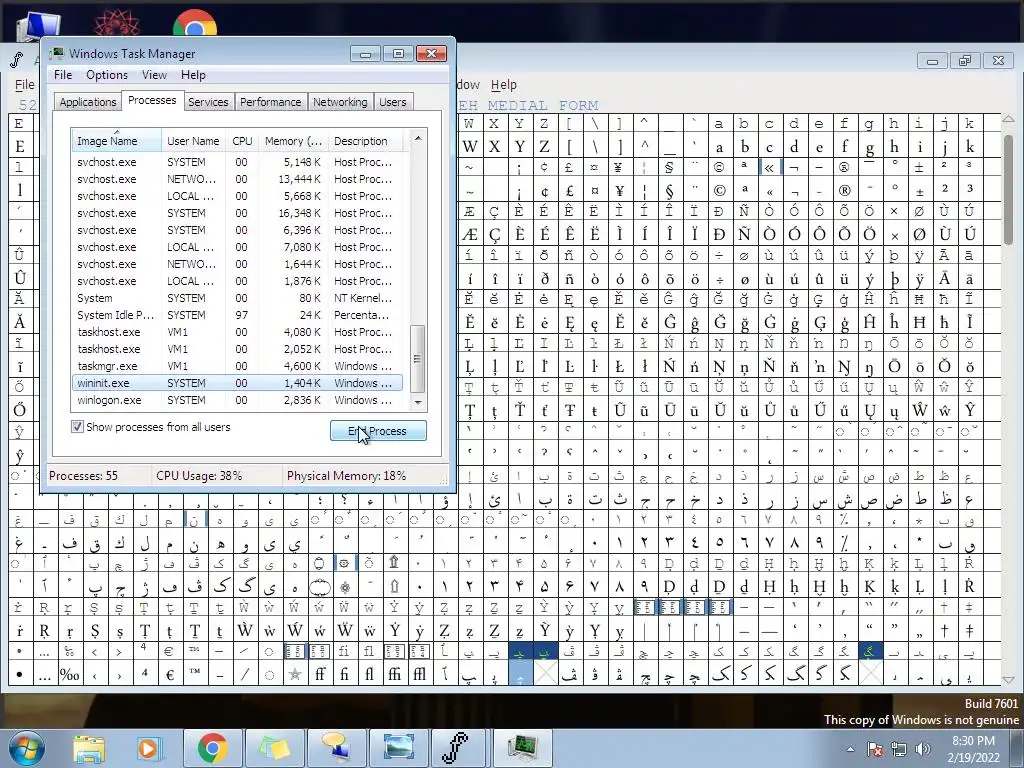
Task: Open the clock showing 8:30 PM
Action: pyautogui.click(x=973, y=749)
